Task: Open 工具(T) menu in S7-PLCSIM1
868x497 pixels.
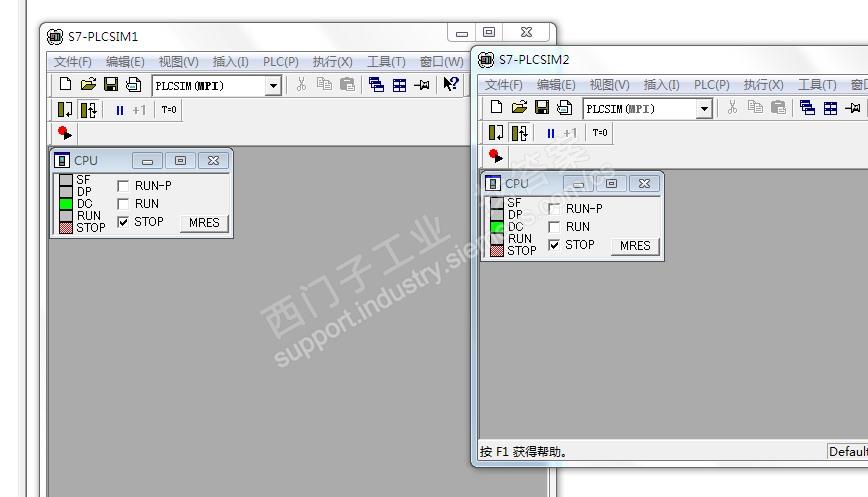Action: coord(386,61)
